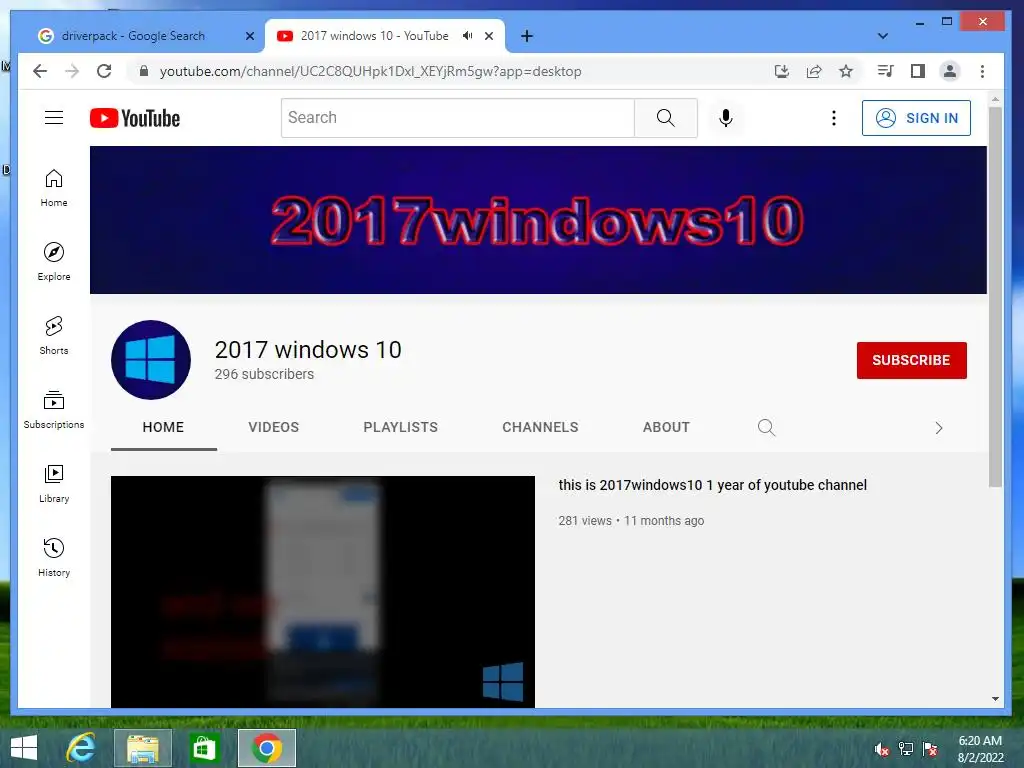The height and width of the screenshot is (768, 1024).
Task: Click the install app icon in address bar
Action: (782, 71)
